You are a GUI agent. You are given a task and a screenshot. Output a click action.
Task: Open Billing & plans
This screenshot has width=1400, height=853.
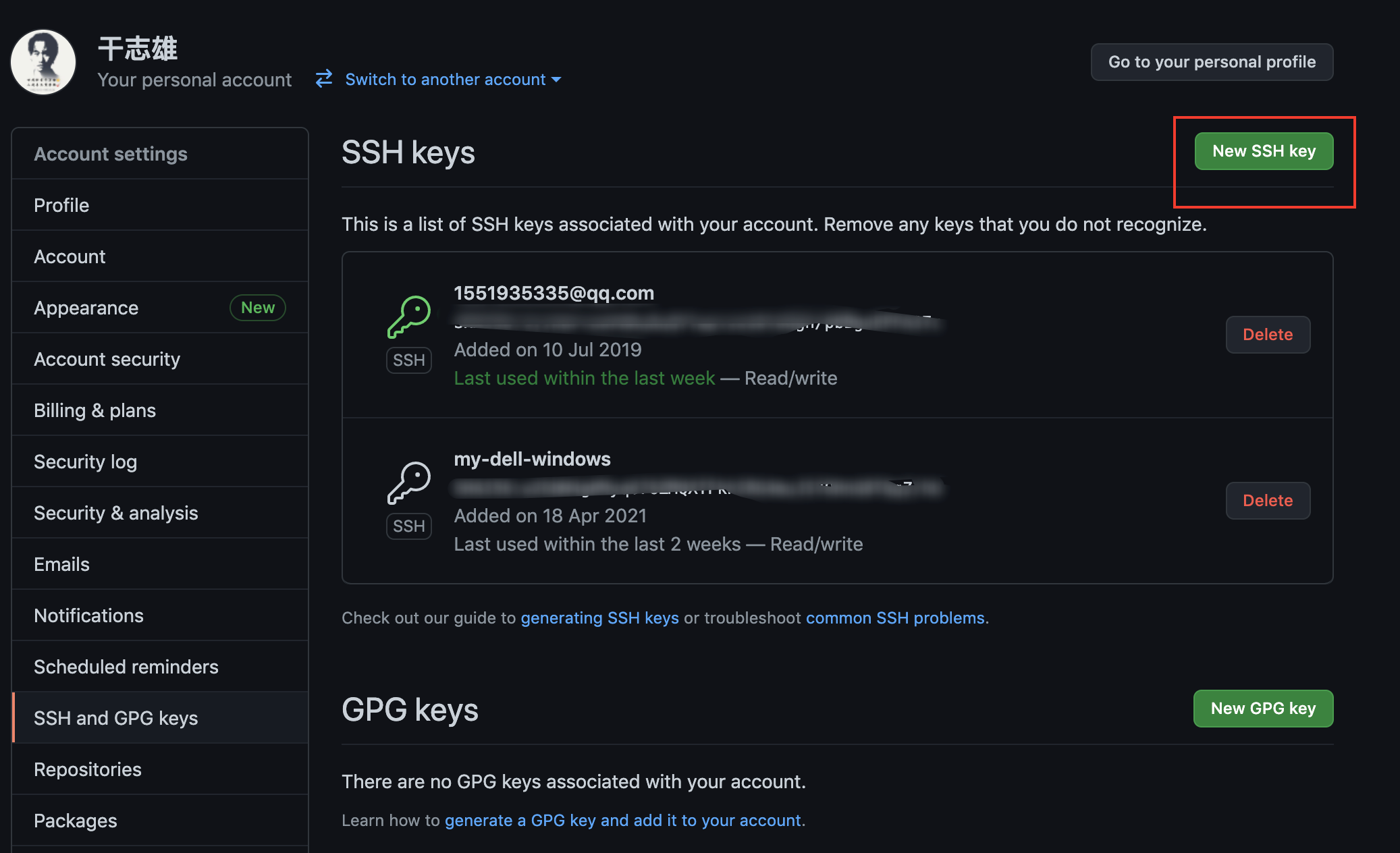coord(160,410)
